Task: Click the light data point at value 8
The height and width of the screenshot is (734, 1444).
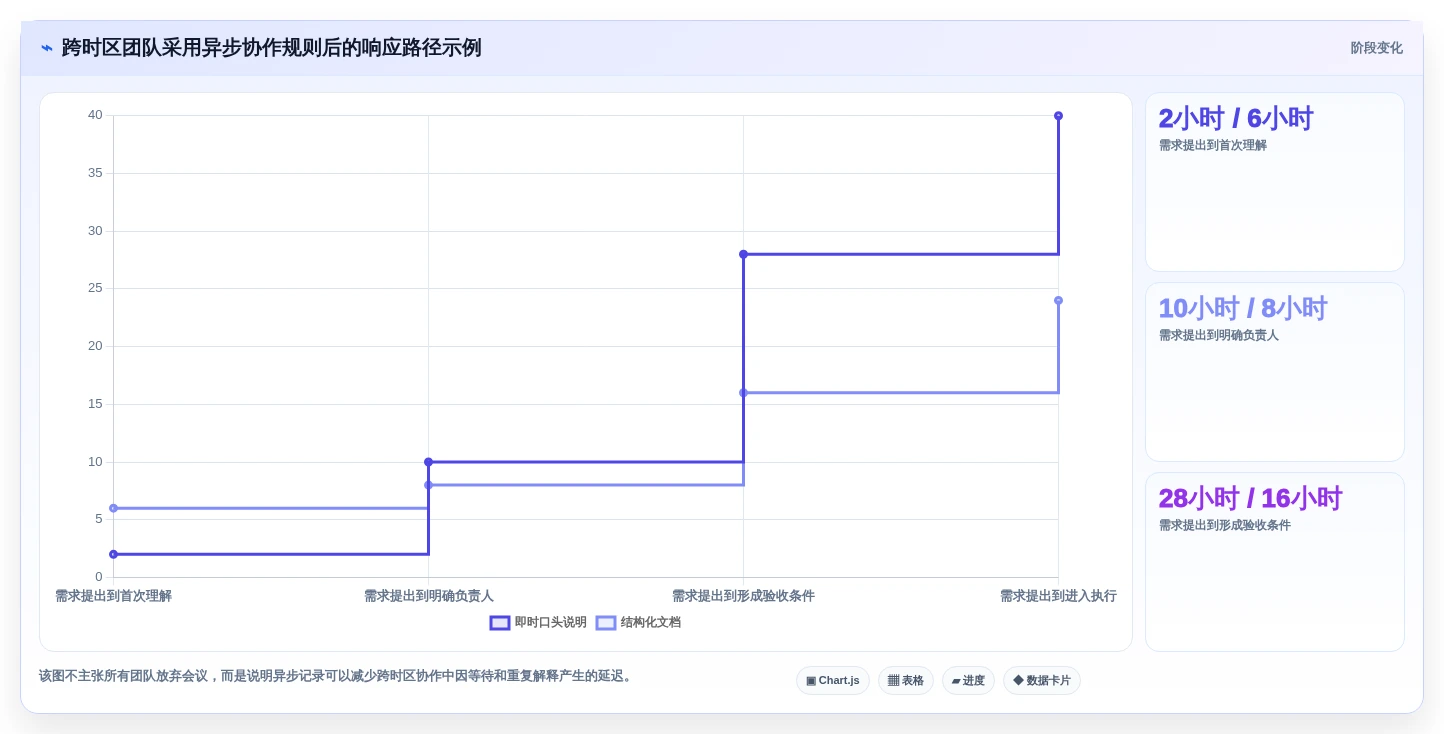Action: [x=428, y=485]
